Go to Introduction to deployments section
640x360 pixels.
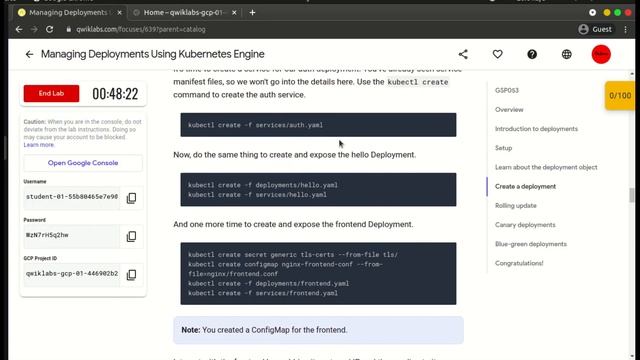pyautogui.click(x=536, y=129)
